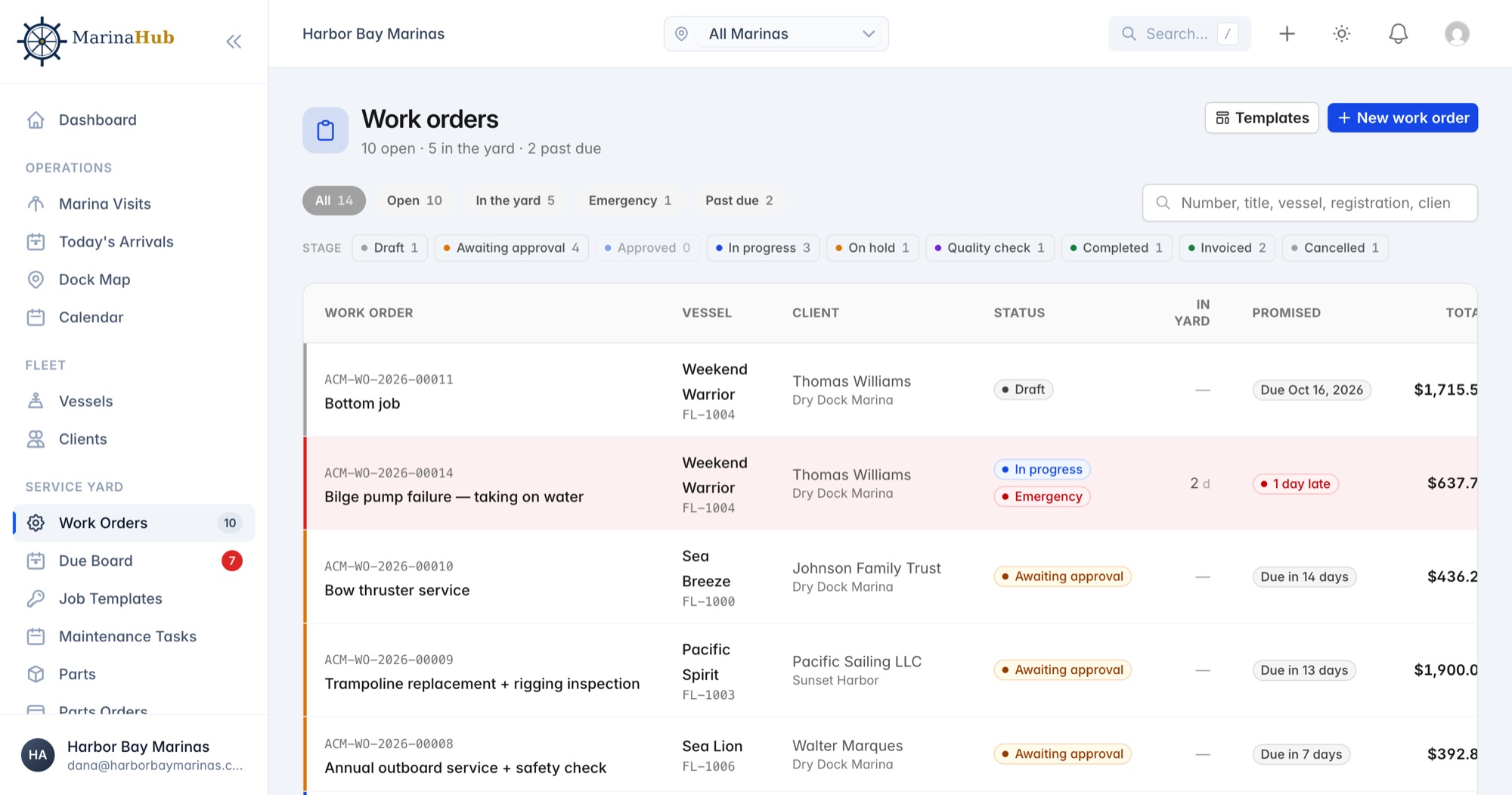Select the Emergency 1 filter tab
The width and height of the screenshot is (1512, 795).
[x=630, y=200]
